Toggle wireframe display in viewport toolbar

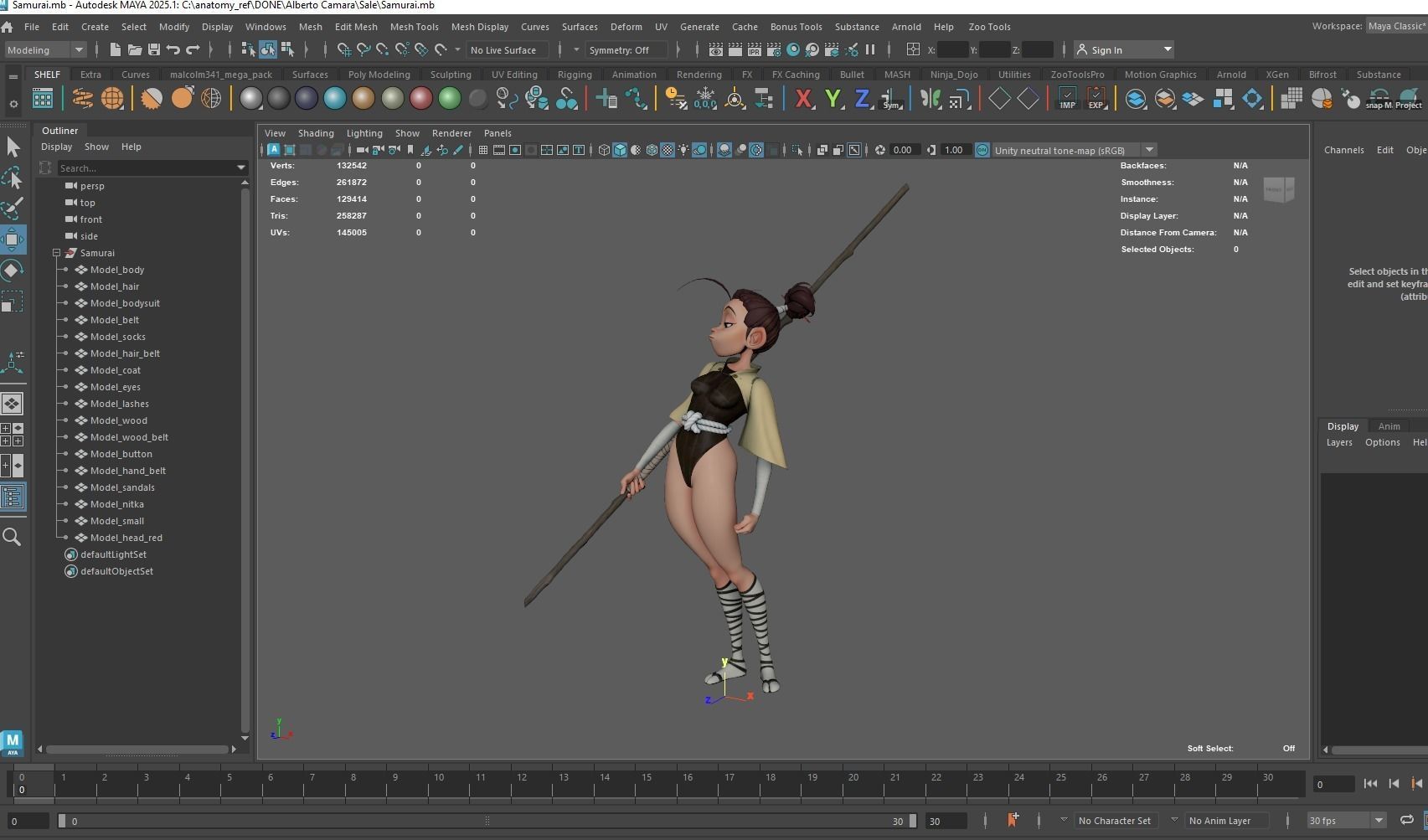tap(604, 151)
